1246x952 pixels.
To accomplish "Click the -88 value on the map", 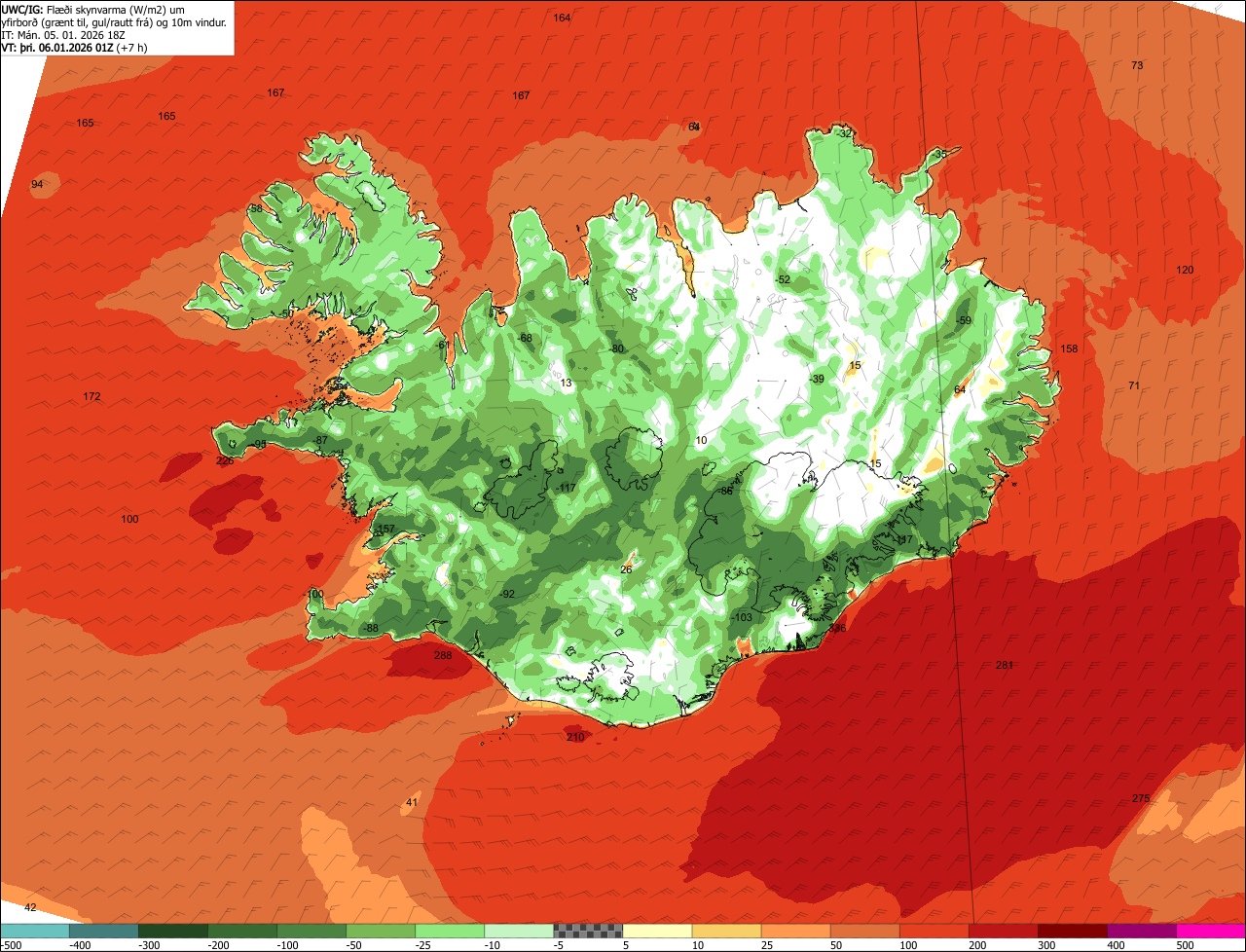I will (x=369, y=628).
